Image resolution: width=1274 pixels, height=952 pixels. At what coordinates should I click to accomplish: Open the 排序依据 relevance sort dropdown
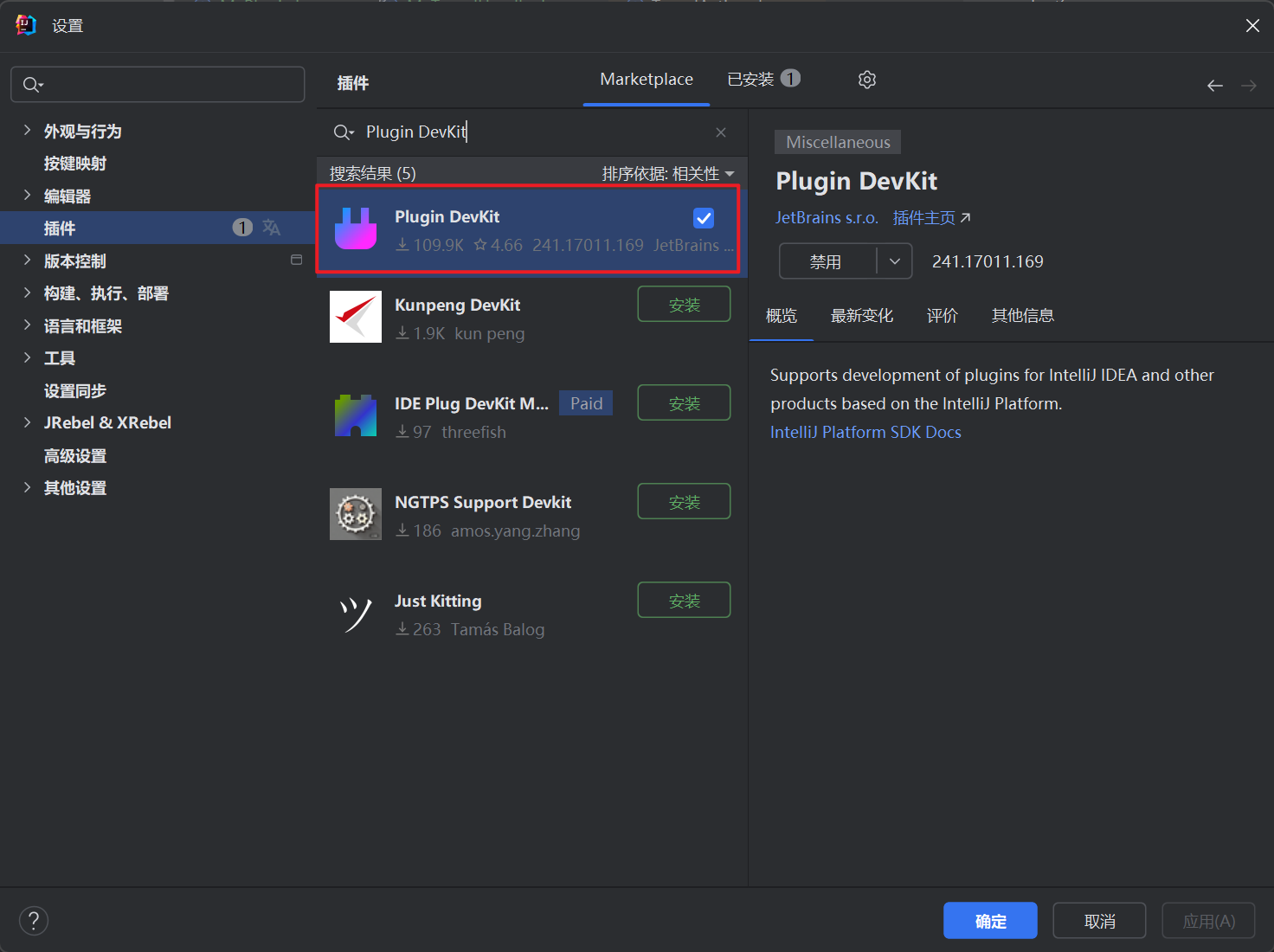pyautogui.click(x=668, y=172)
